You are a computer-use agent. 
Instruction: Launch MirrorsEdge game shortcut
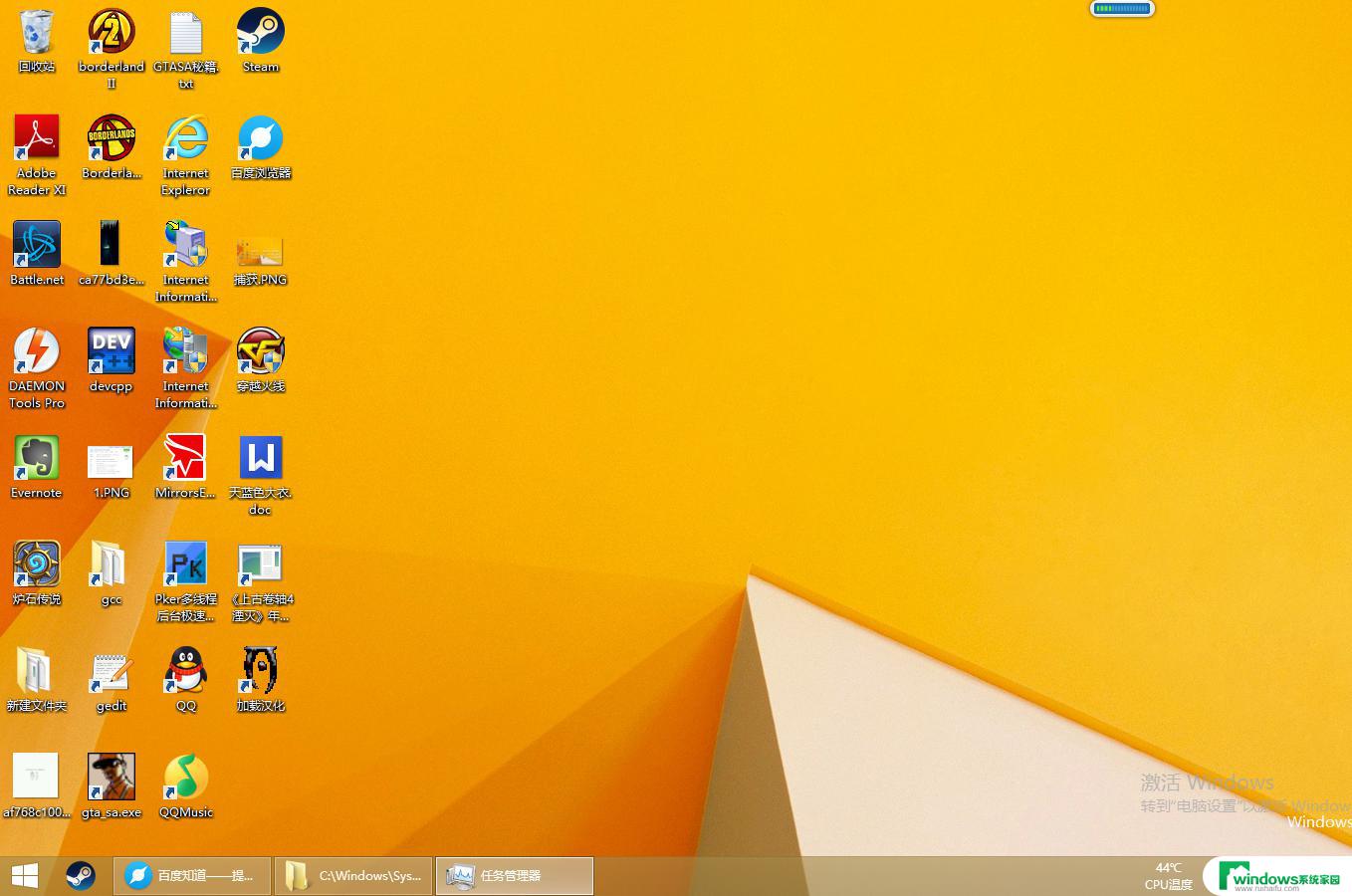[x=186, y=467]
